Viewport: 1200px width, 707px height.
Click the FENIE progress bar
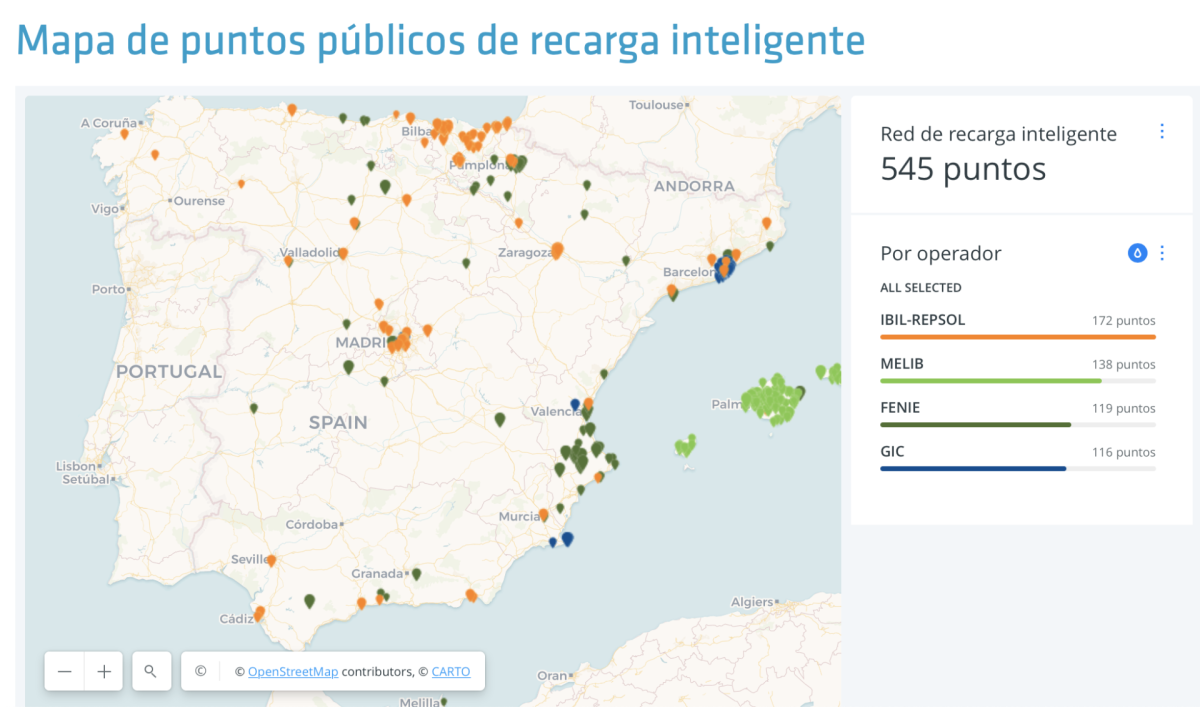975,424
